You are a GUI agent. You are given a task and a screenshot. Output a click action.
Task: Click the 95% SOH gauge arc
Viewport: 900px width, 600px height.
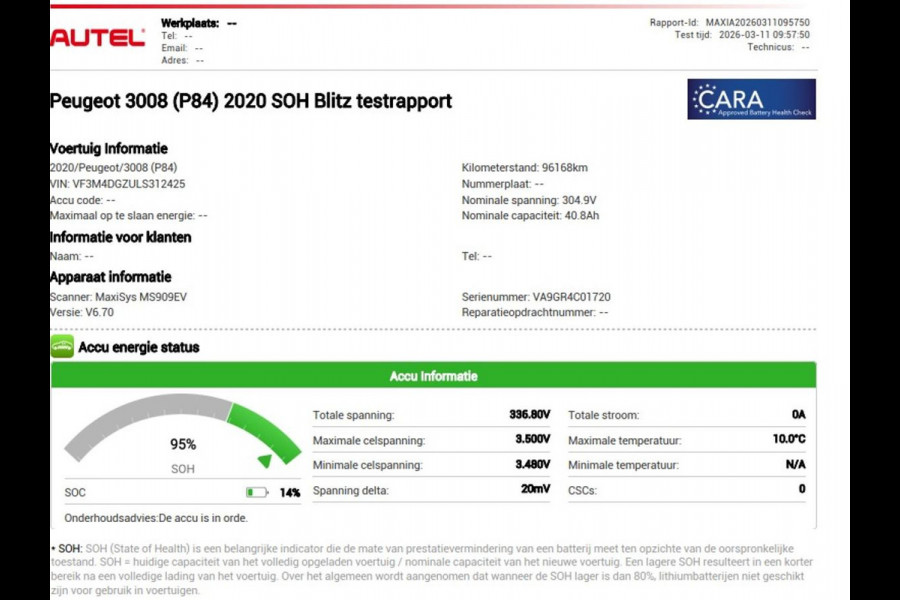[x=183, y=428]
